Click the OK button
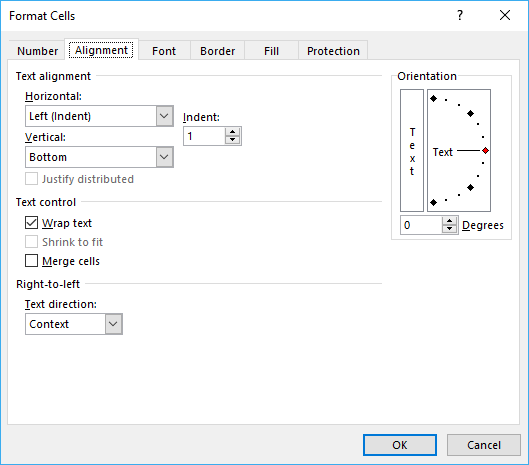 click(400, 445)
